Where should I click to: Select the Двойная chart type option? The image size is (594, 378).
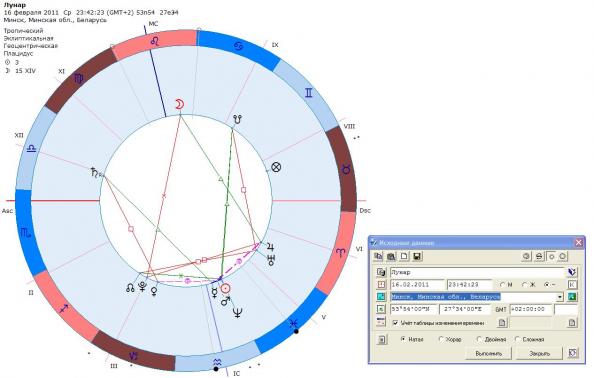tap(479, 339)
